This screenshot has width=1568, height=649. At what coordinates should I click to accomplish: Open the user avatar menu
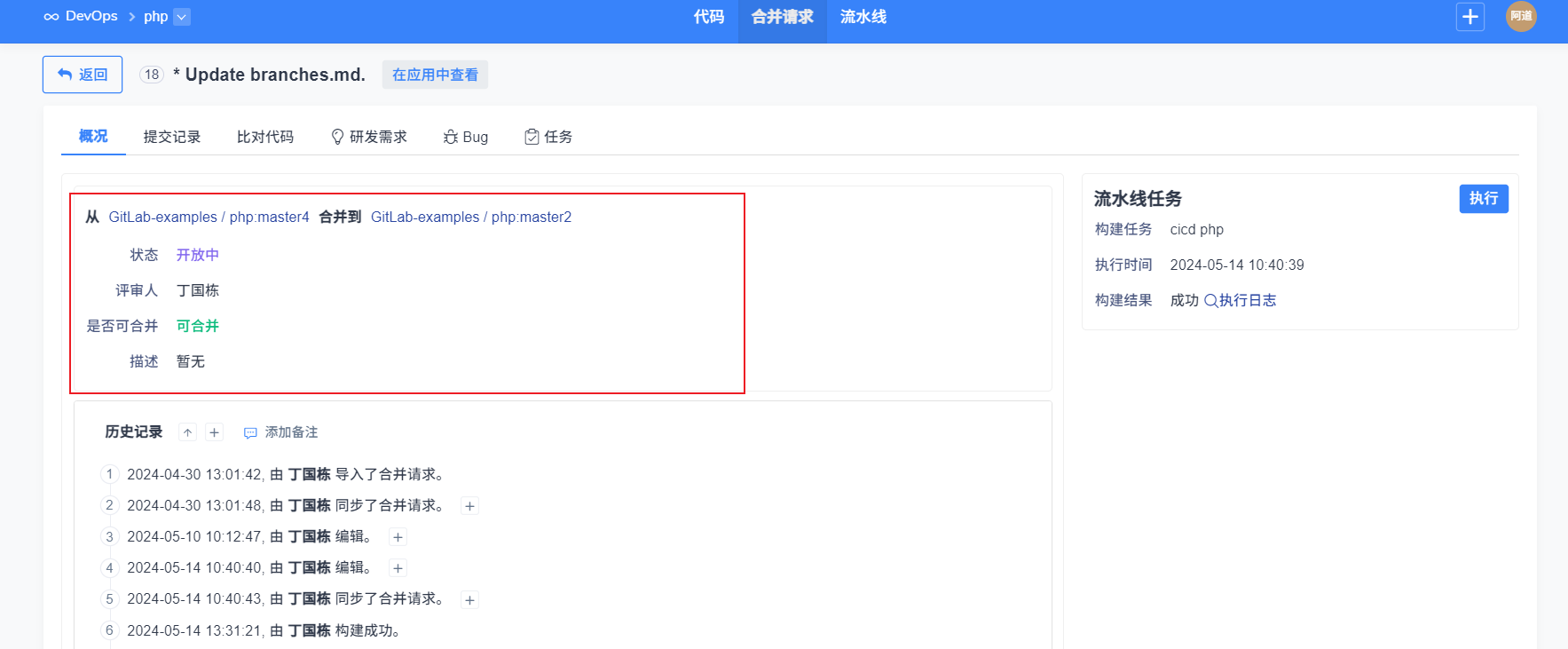[1520, 17]
